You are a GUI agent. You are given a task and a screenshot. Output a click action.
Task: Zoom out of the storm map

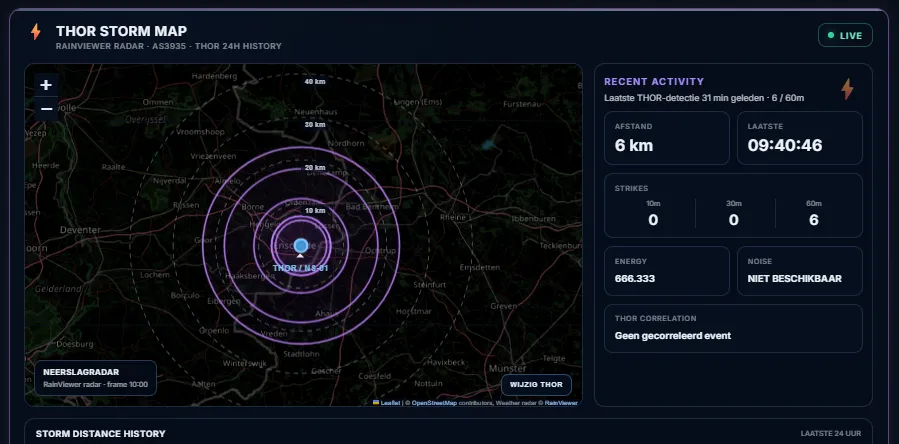[46, 108]
